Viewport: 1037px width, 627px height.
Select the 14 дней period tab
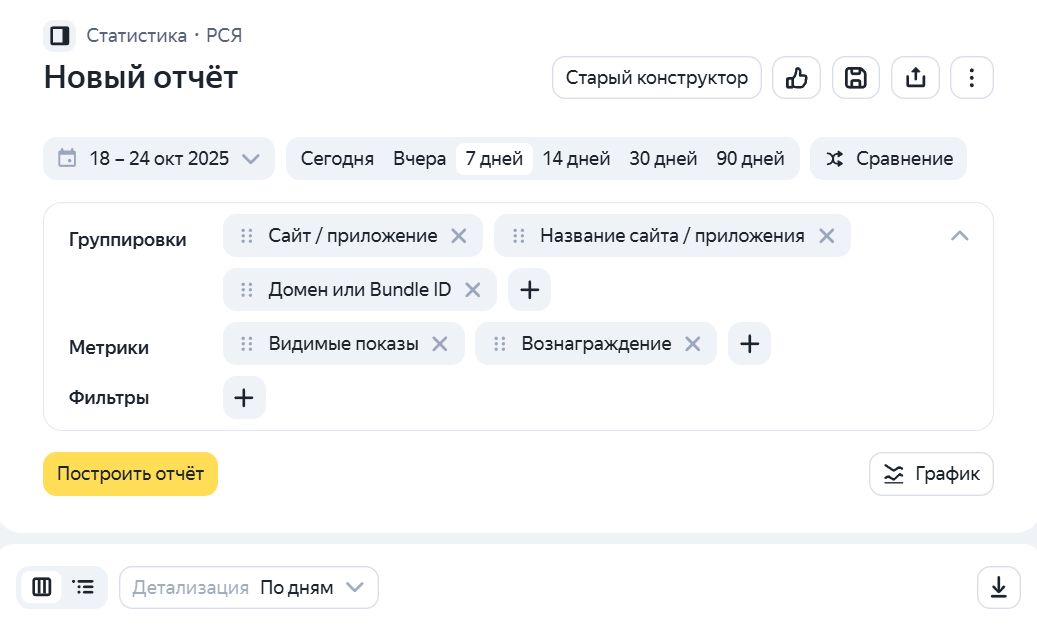click(x=576, y=159)
